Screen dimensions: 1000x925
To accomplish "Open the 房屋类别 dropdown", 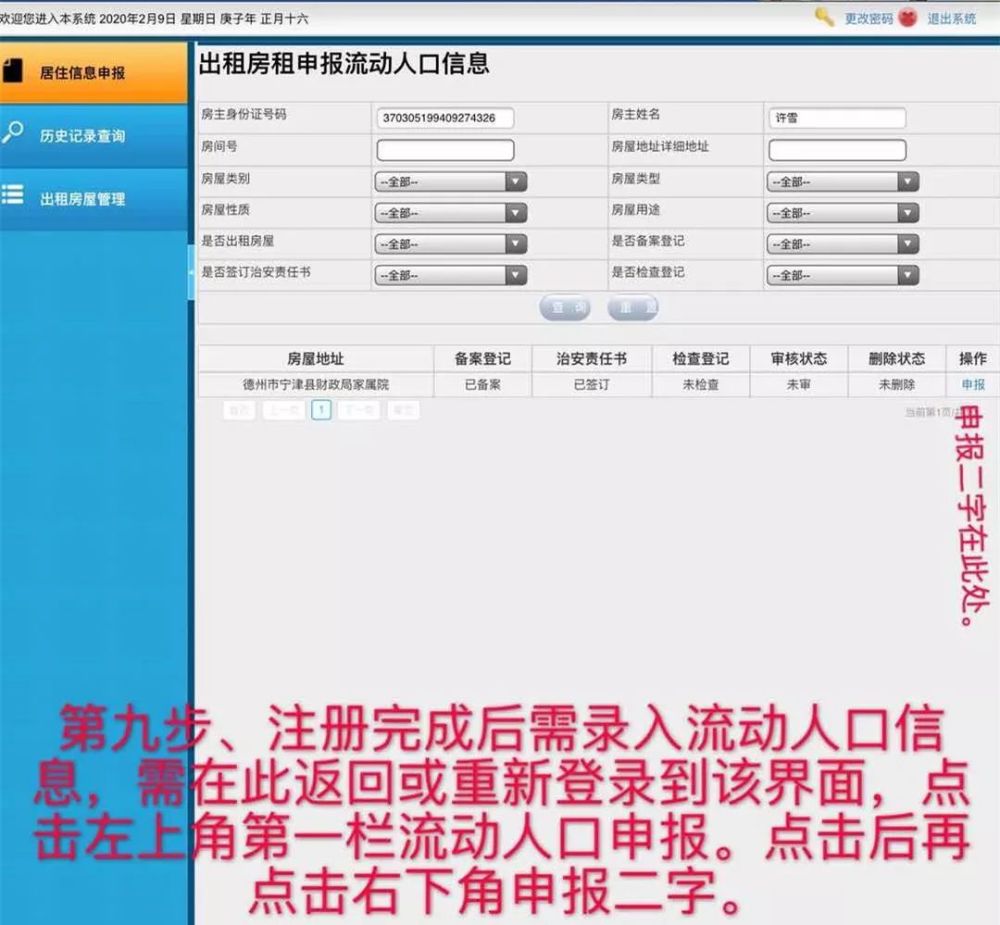I will 451,182.
